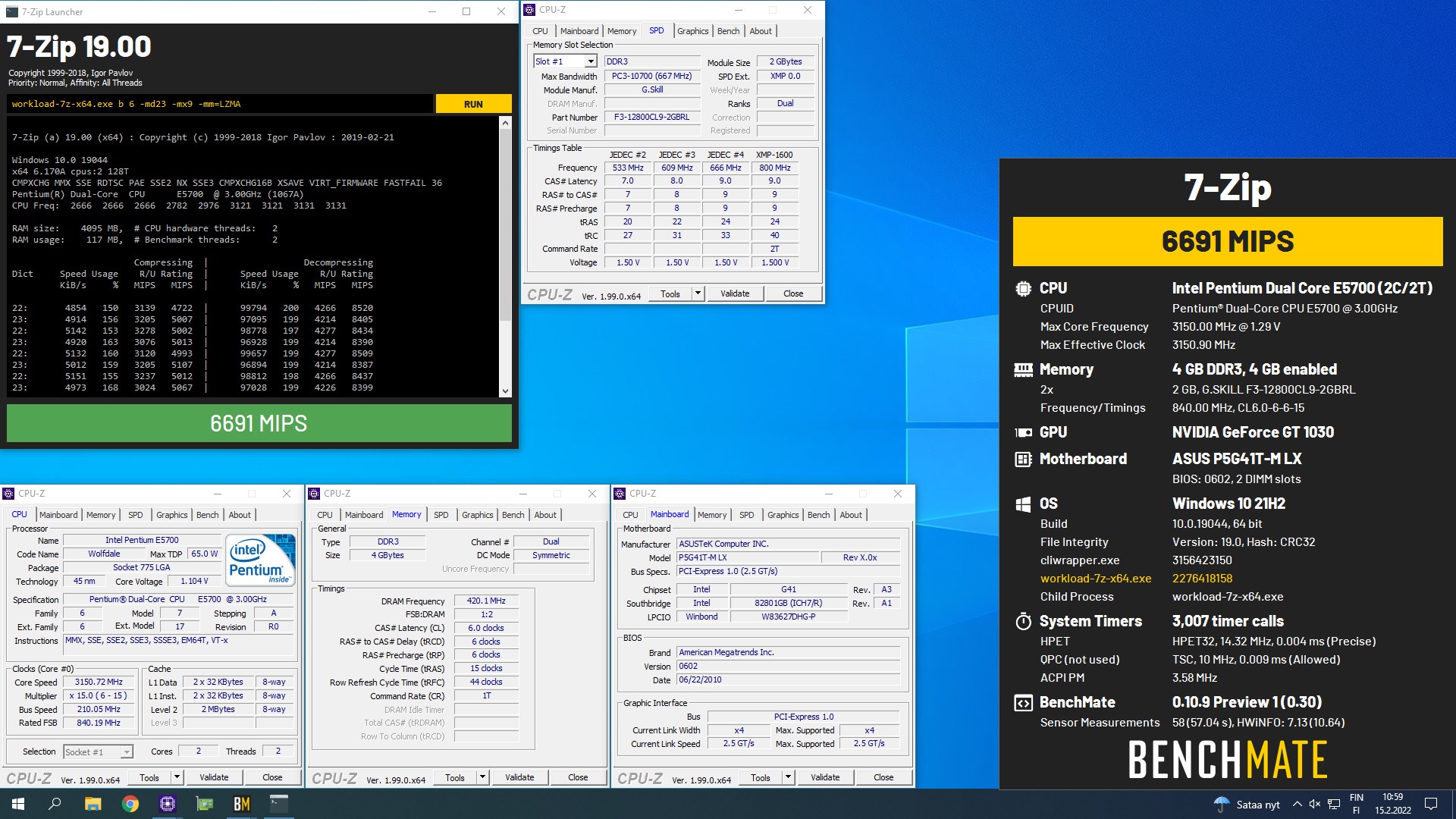Viewport: 1456px width, 819px height.
Task: Click Validate in CPU-Z Memory window
Action: point(519,777)
